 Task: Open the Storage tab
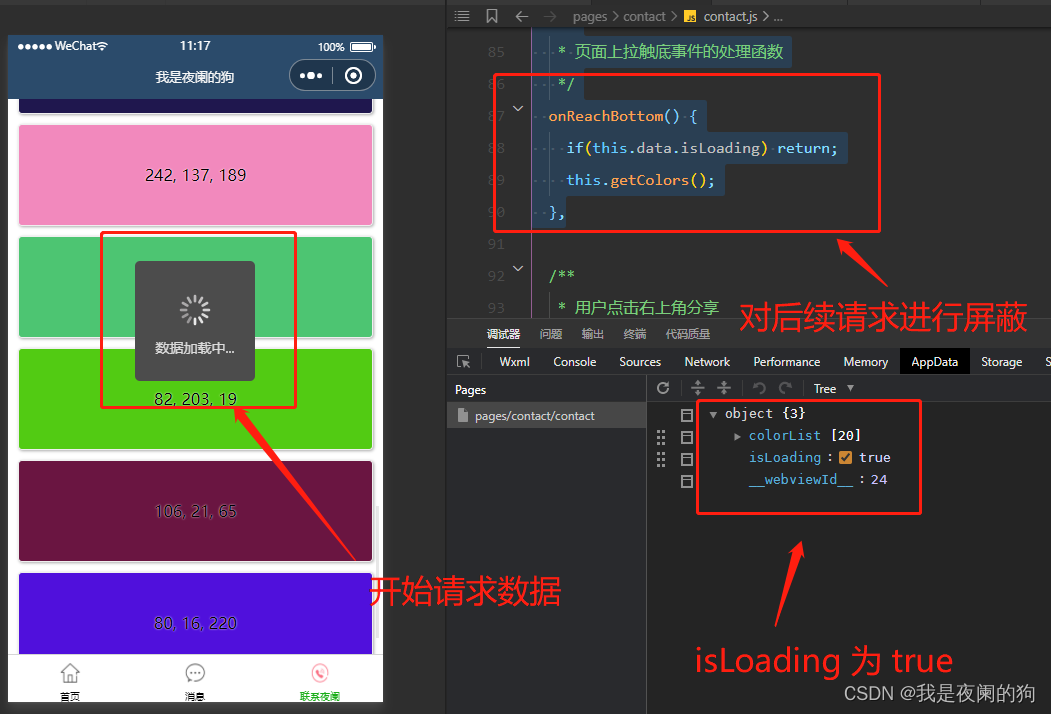(x=1001, y=361)
